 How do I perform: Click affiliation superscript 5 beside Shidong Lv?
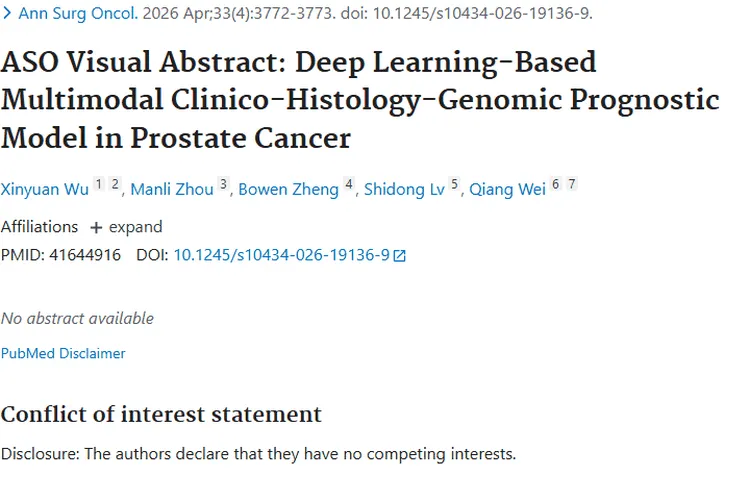[x=455, y=184]
